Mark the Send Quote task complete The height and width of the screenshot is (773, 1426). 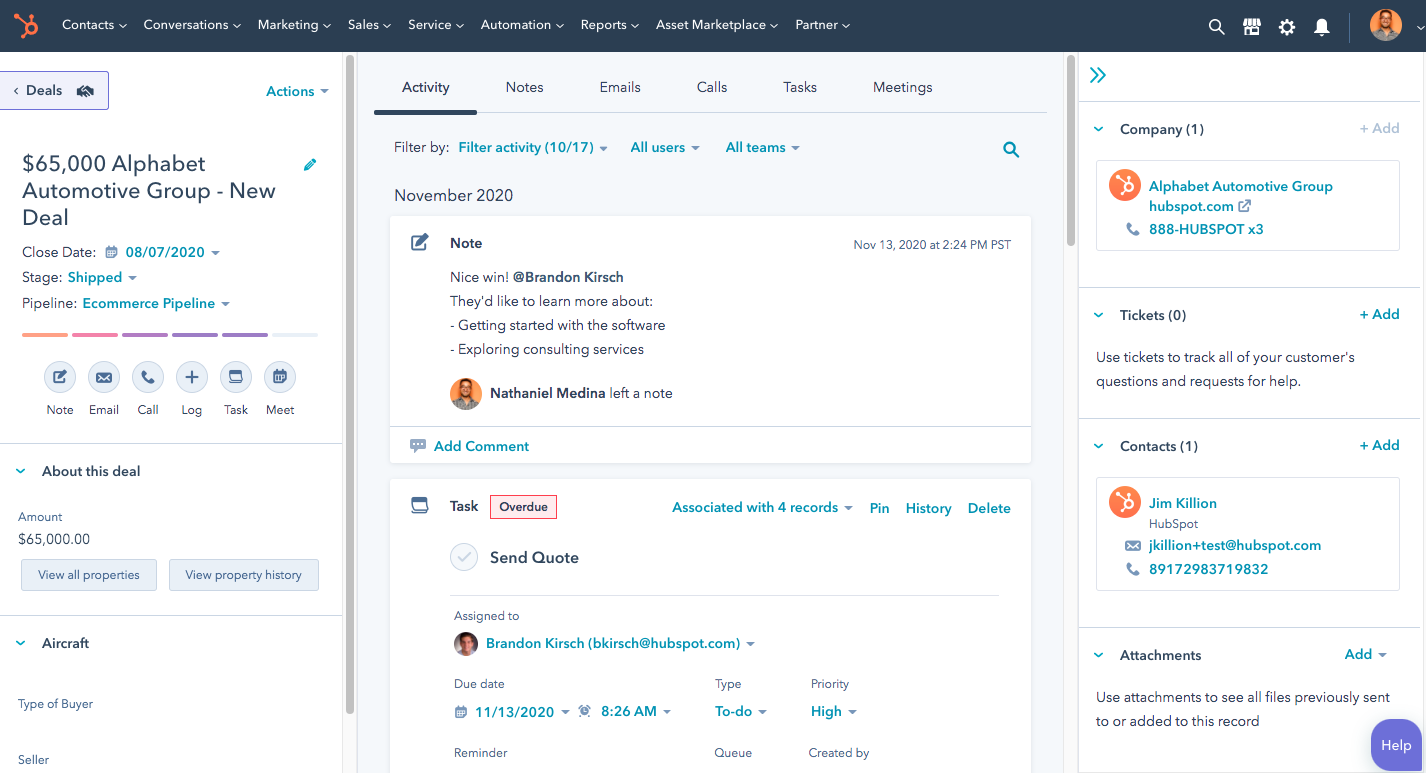click(464, 557)
